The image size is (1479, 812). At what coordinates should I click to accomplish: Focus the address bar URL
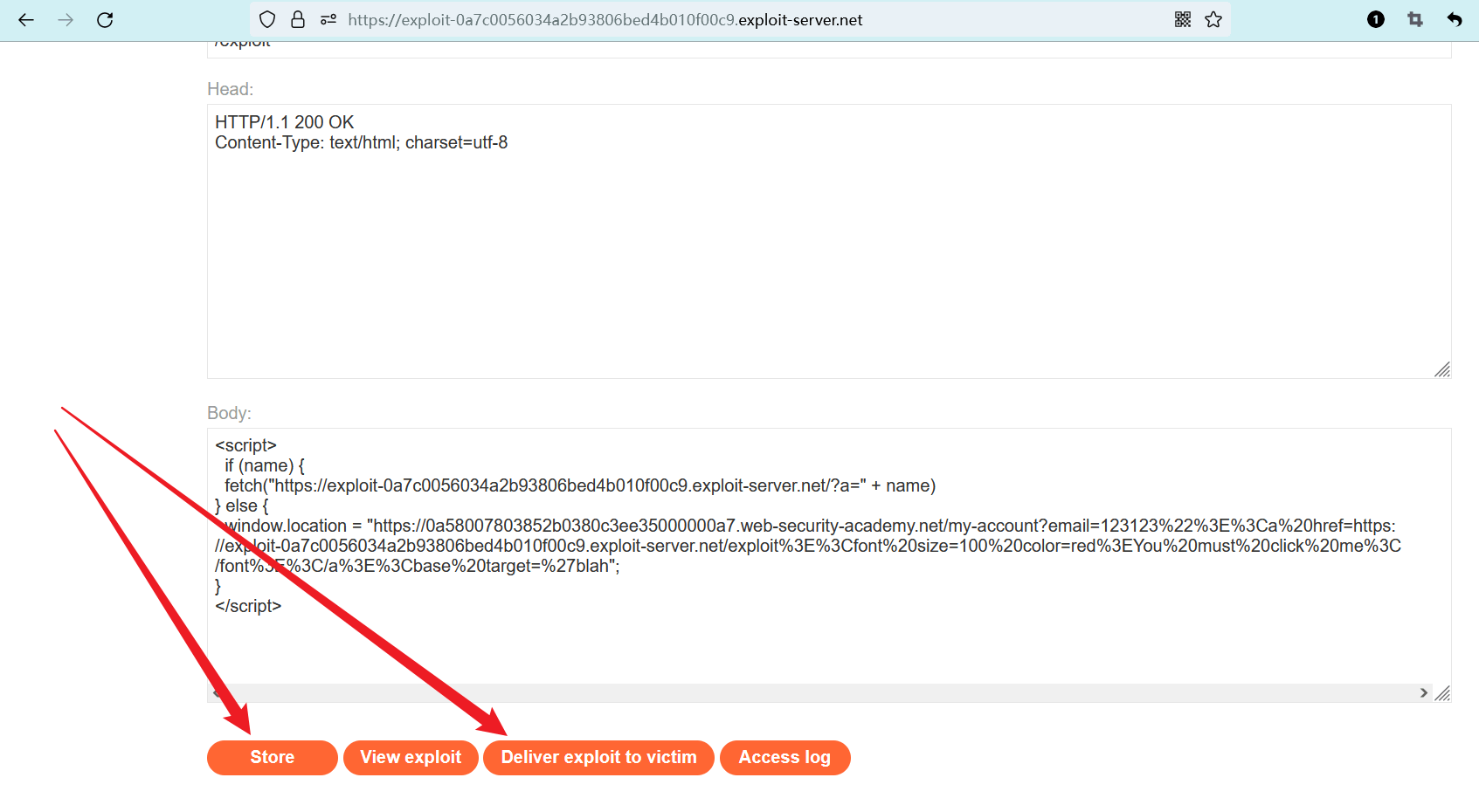(x=605, y=20)
